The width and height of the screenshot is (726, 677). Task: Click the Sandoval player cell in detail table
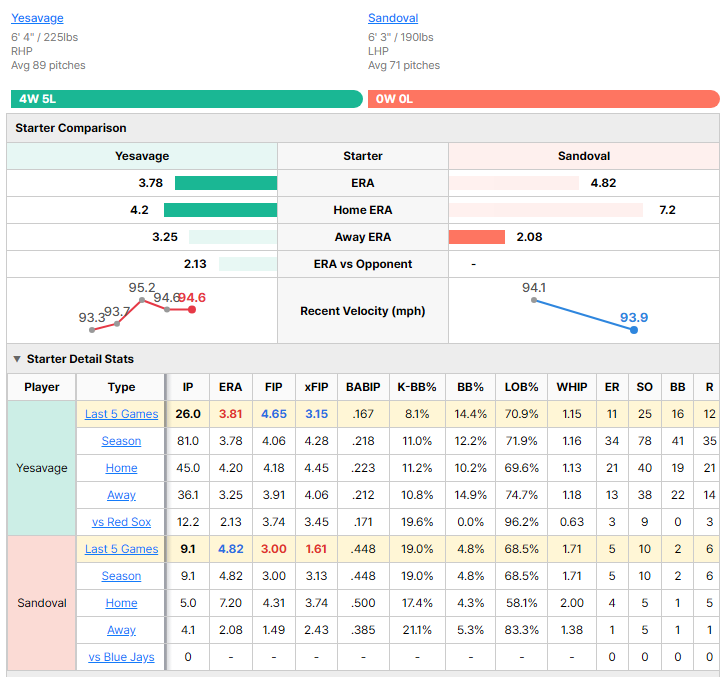42,603
